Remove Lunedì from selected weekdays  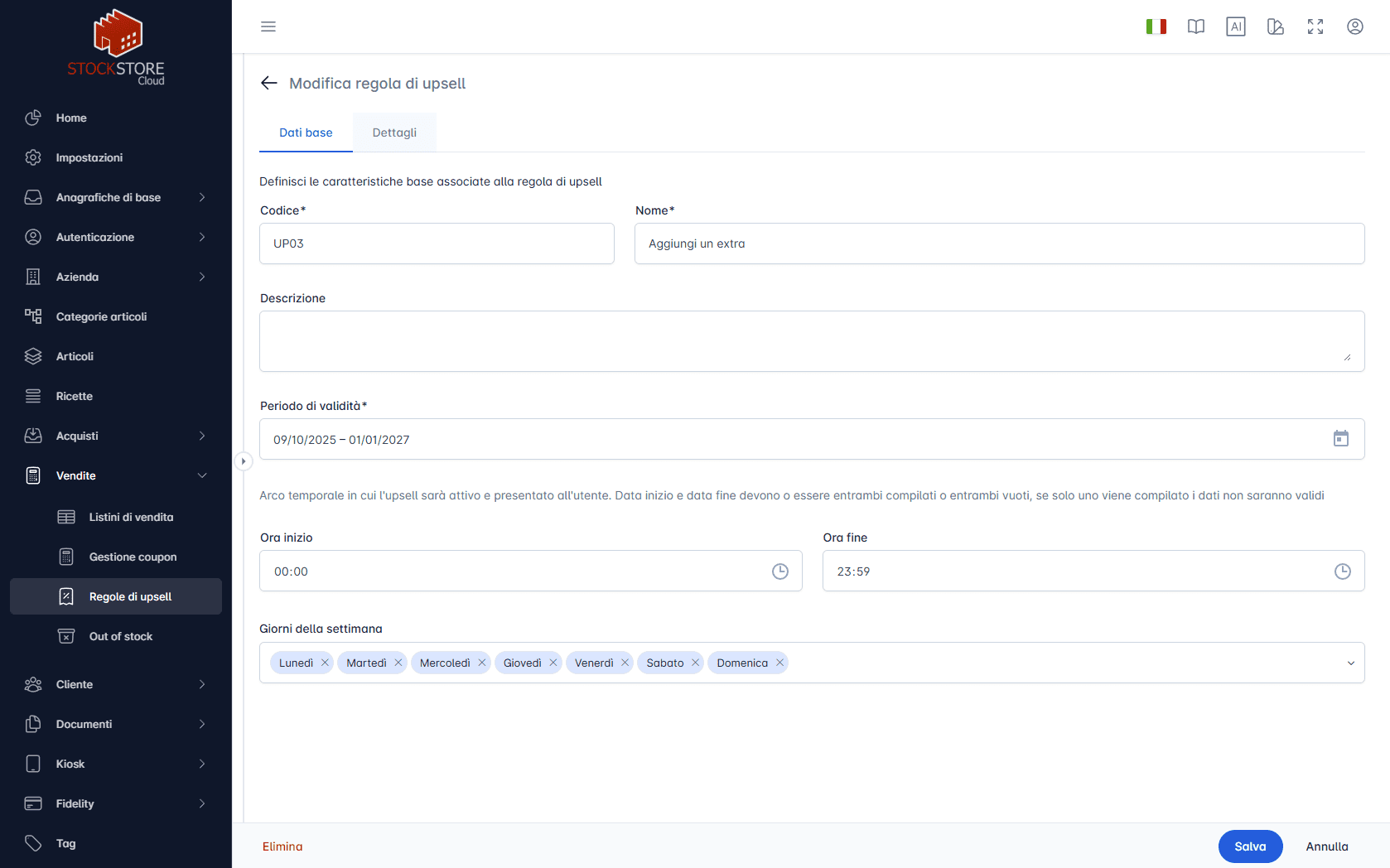[x=325, y=663]
